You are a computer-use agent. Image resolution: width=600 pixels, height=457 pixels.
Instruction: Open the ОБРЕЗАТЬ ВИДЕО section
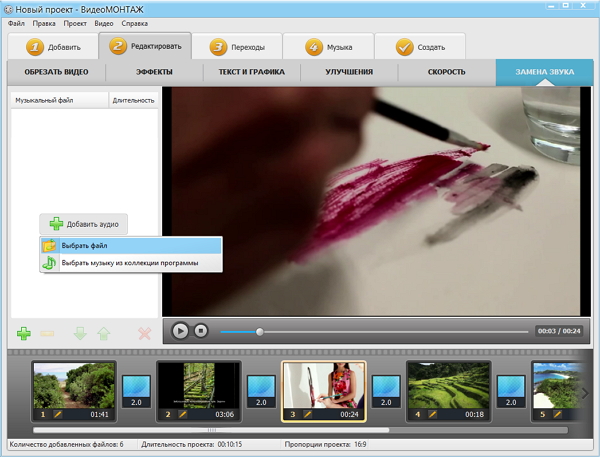(x=56, y=72)
